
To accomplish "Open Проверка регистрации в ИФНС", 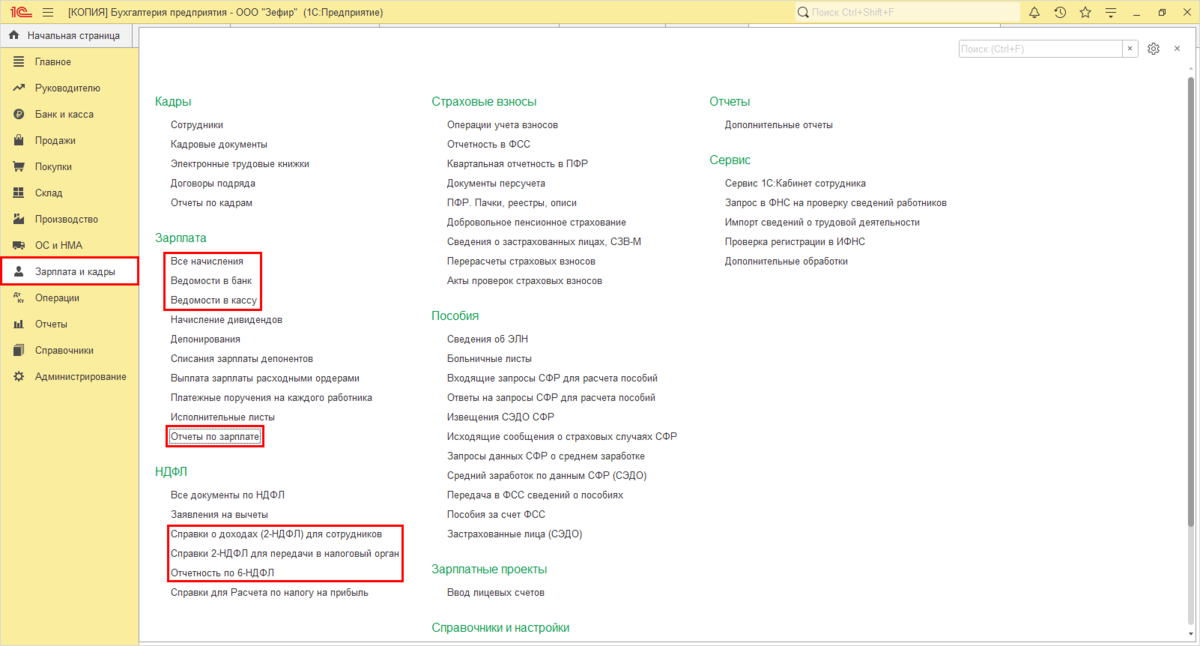I will click(x=795, y=242).
